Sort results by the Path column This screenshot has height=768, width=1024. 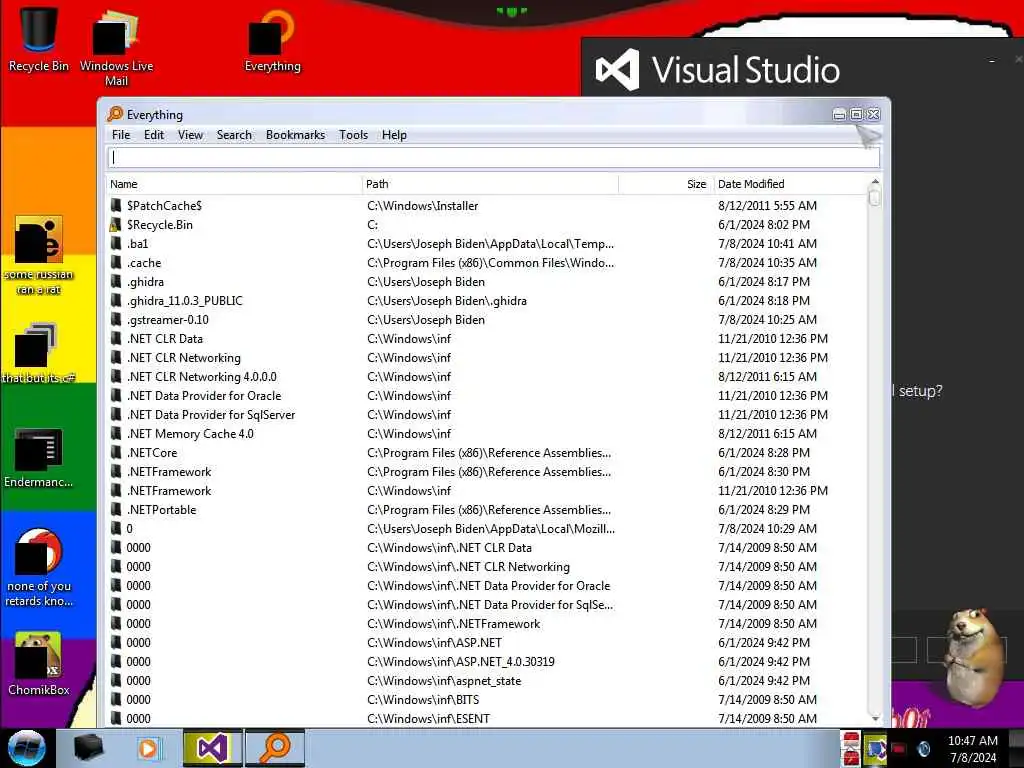click(490, 184)
